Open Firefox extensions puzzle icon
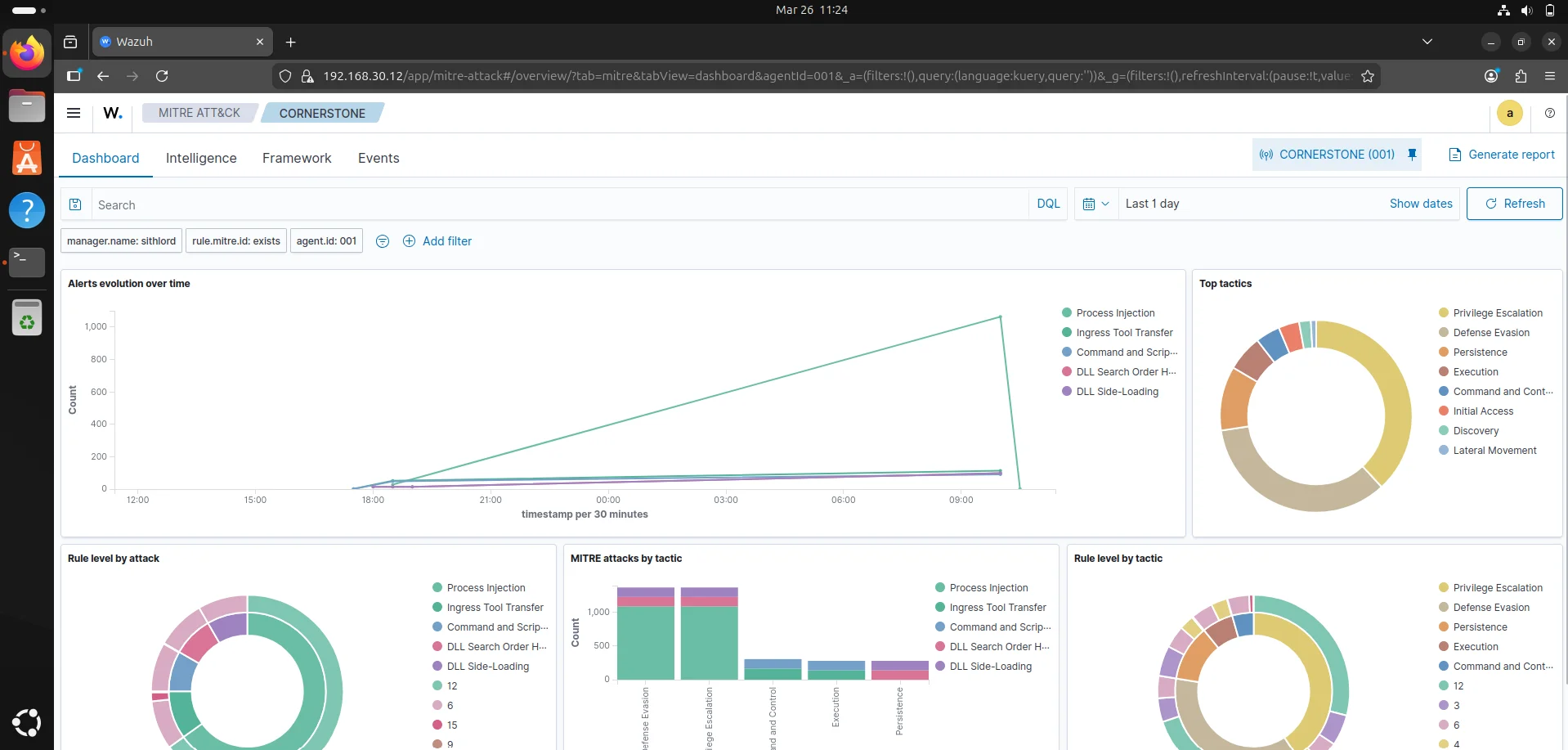This screenshot has width=1568, height=750. [1521, 76]
